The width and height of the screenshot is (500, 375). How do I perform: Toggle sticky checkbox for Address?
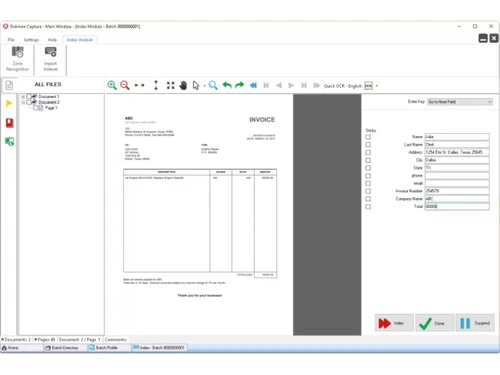pos(368,152)
